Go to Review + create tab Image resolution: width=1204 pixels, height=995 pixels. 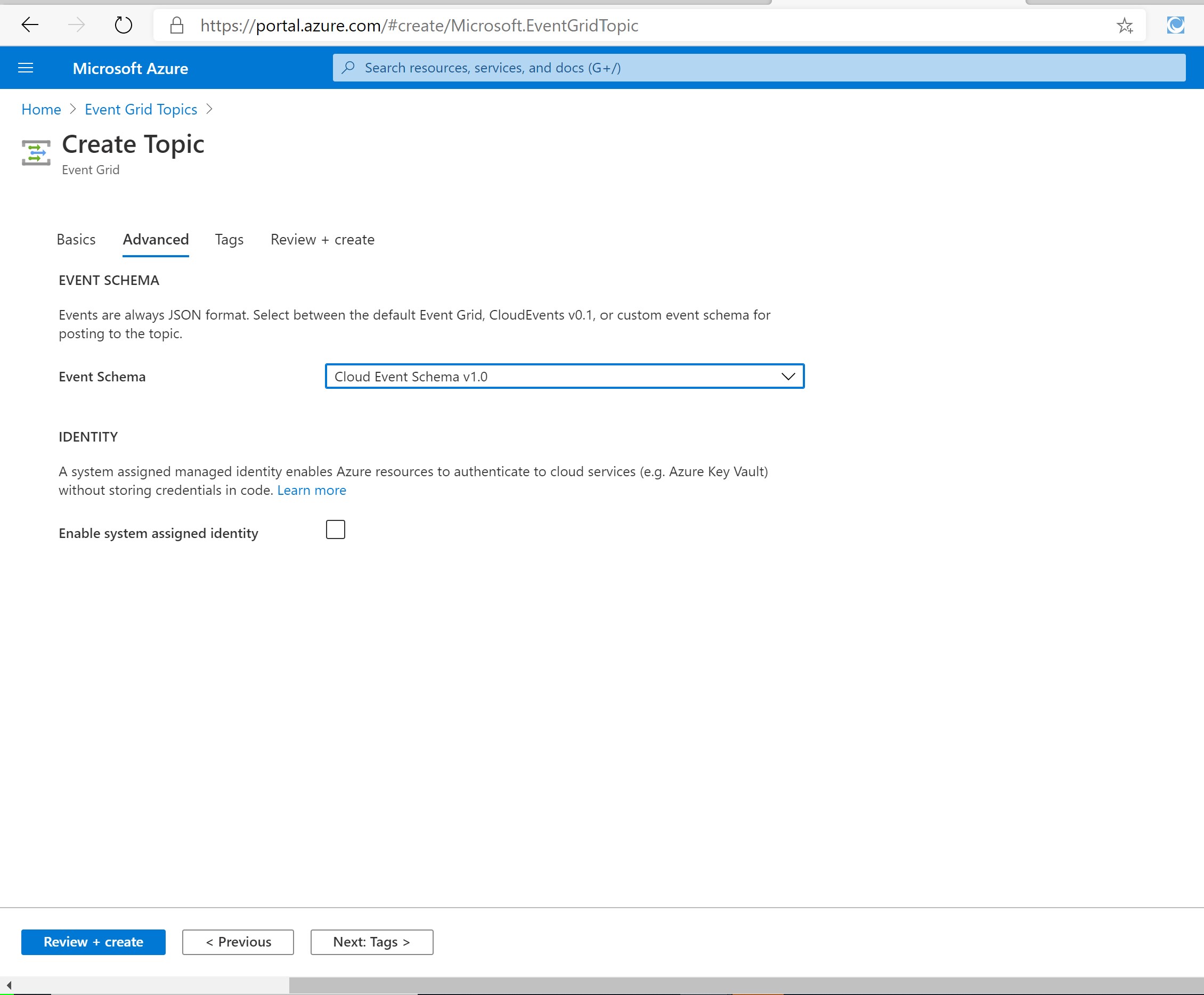tap(323, 240)
